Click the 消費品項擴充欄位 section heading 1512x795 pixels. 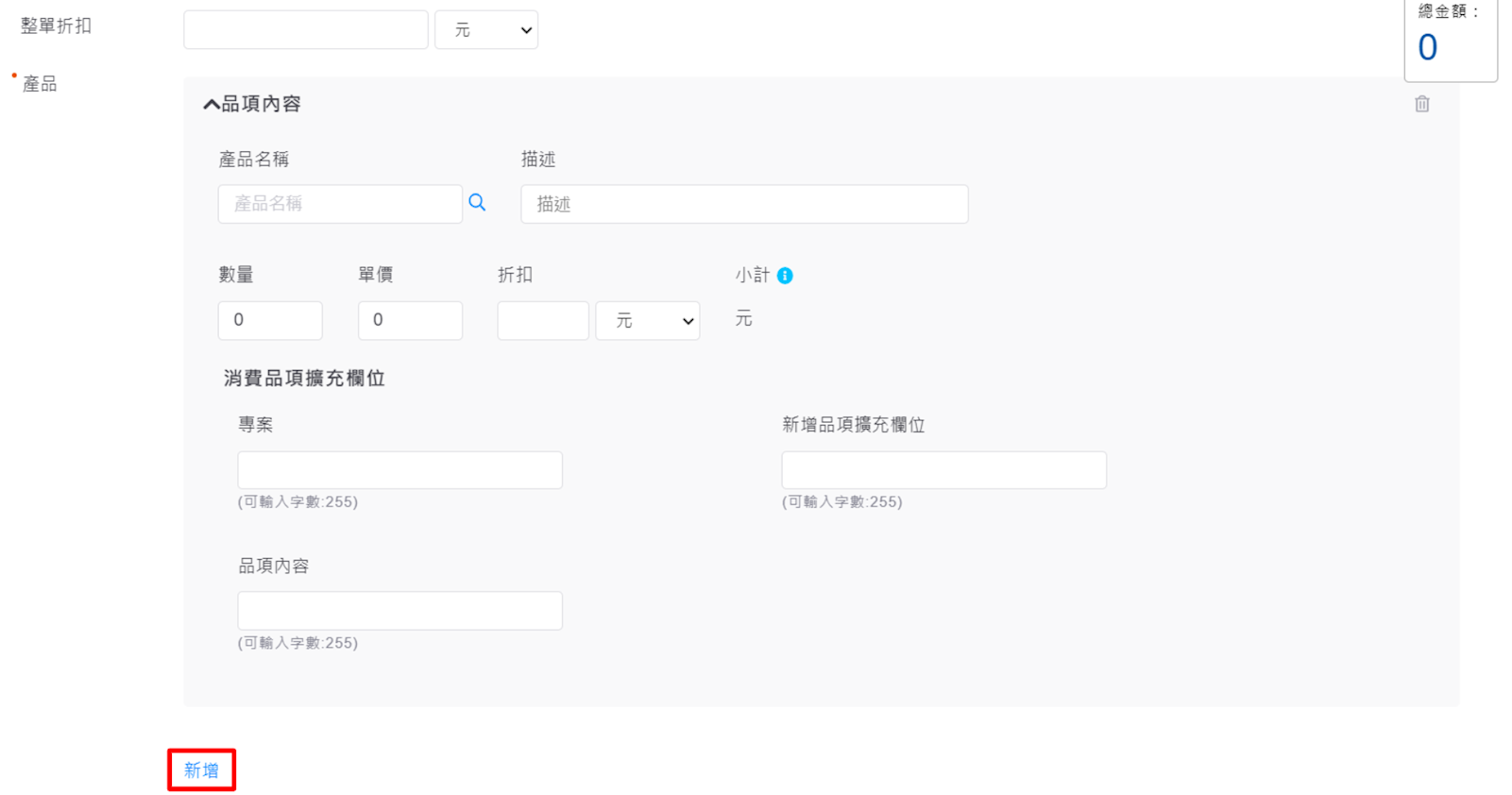point(304,379)
